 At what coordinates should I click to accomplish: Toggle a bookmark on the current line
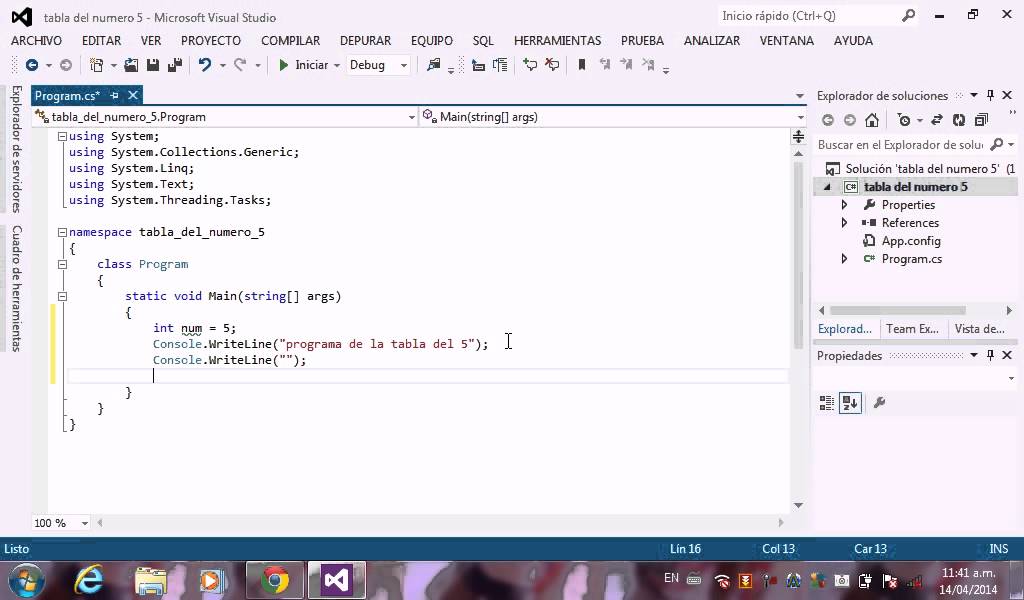pyautogui.click(x=582, y=65)
